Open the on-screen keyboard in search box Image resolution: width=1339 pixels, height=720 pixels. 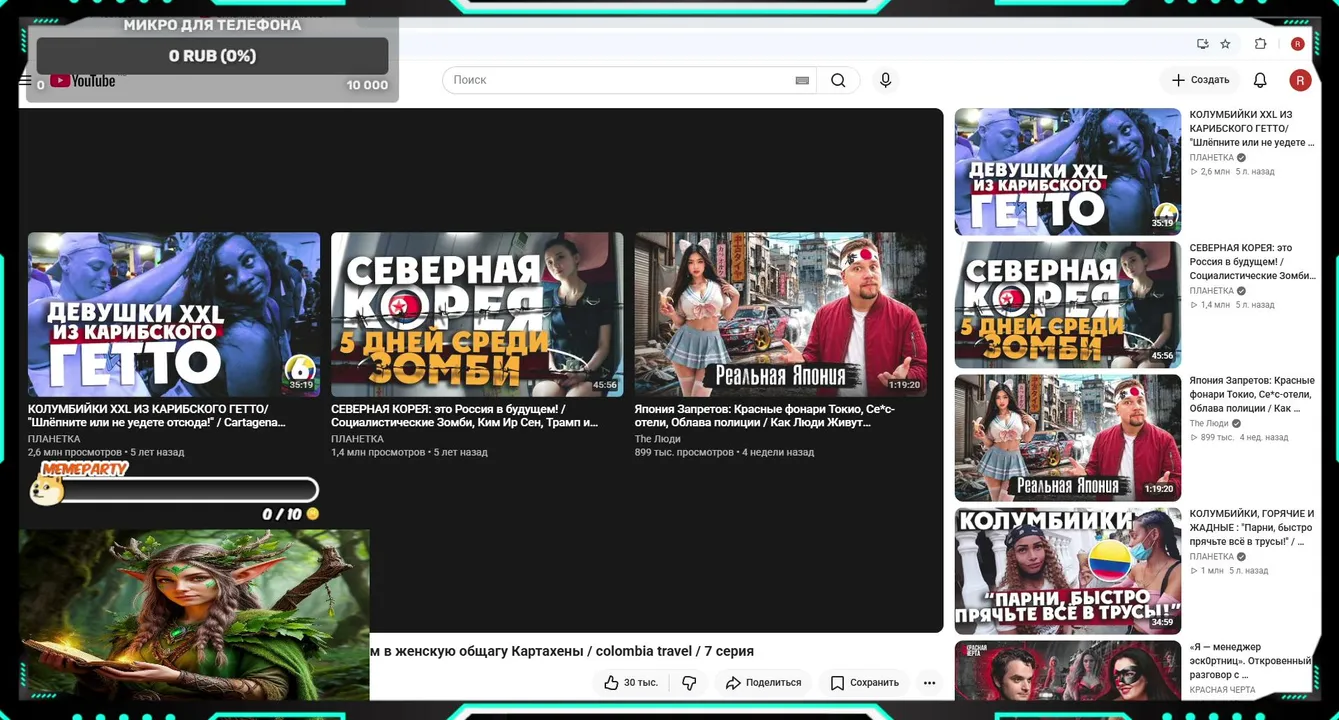point(802,80)
